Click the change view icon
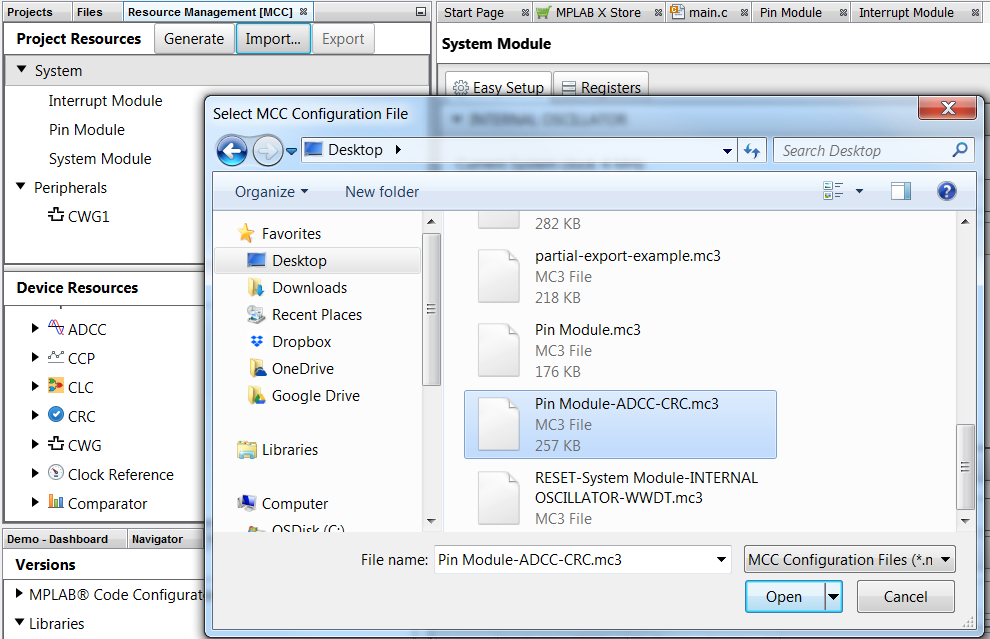This screenshot has width=990, height=639. point(833,192)
